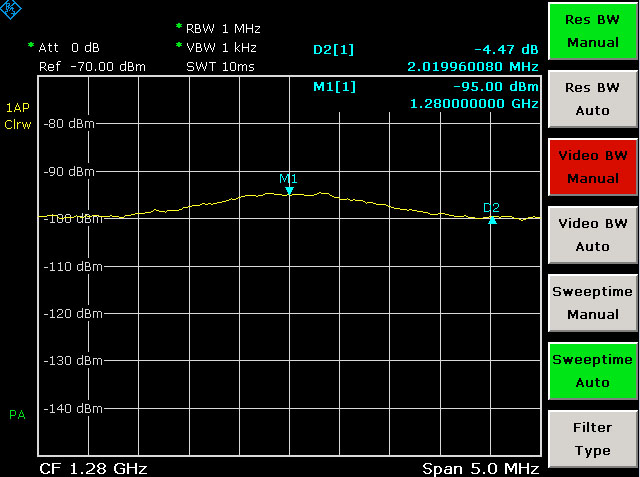Click the Ref -70.00 dBm reference level
The height and width of the screenshot is (477, 640).
(92, 66)
